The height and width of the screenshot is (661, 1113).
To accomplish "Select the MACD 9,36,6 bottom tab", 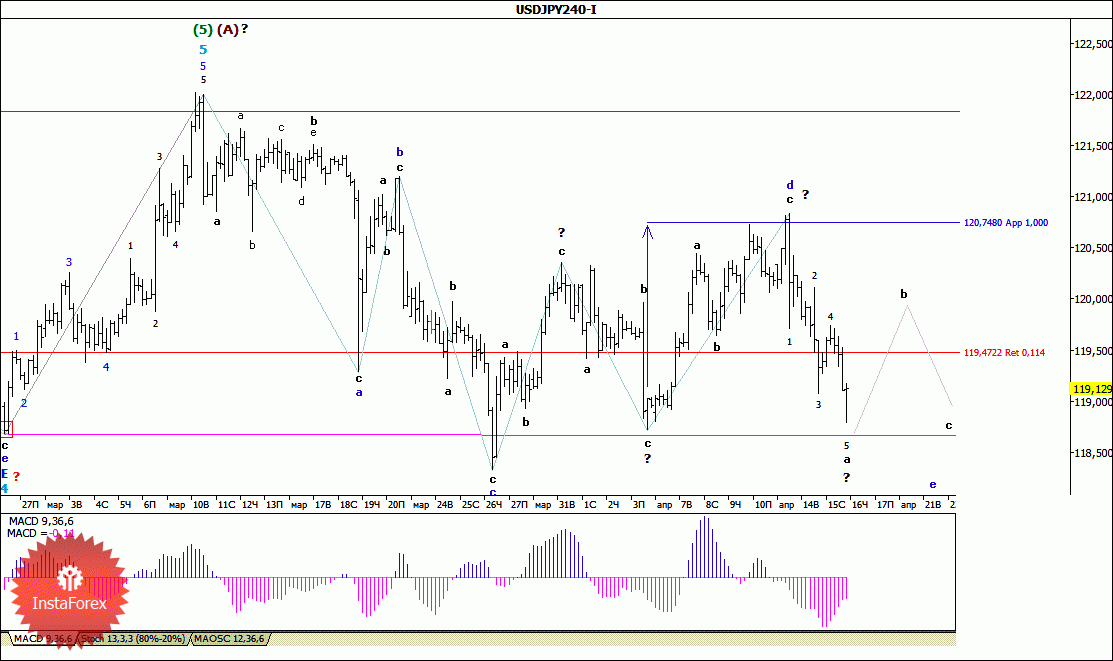I will pos(43,639).
